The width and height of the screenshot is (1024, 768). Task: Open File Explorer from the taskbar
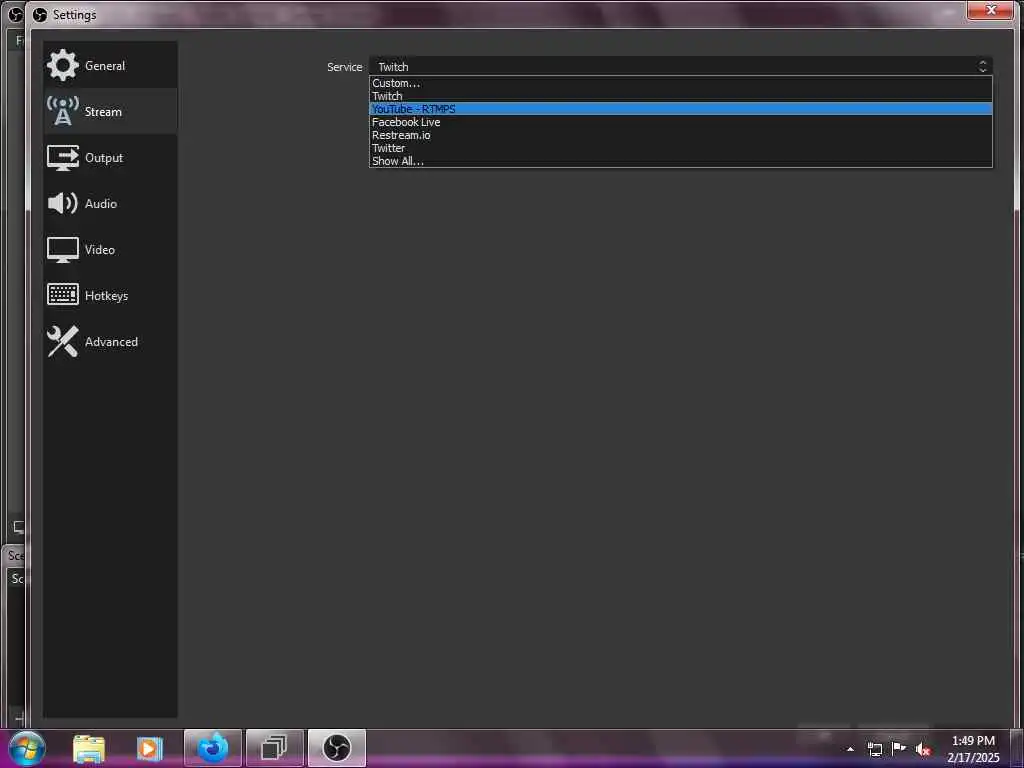[89, 748]
